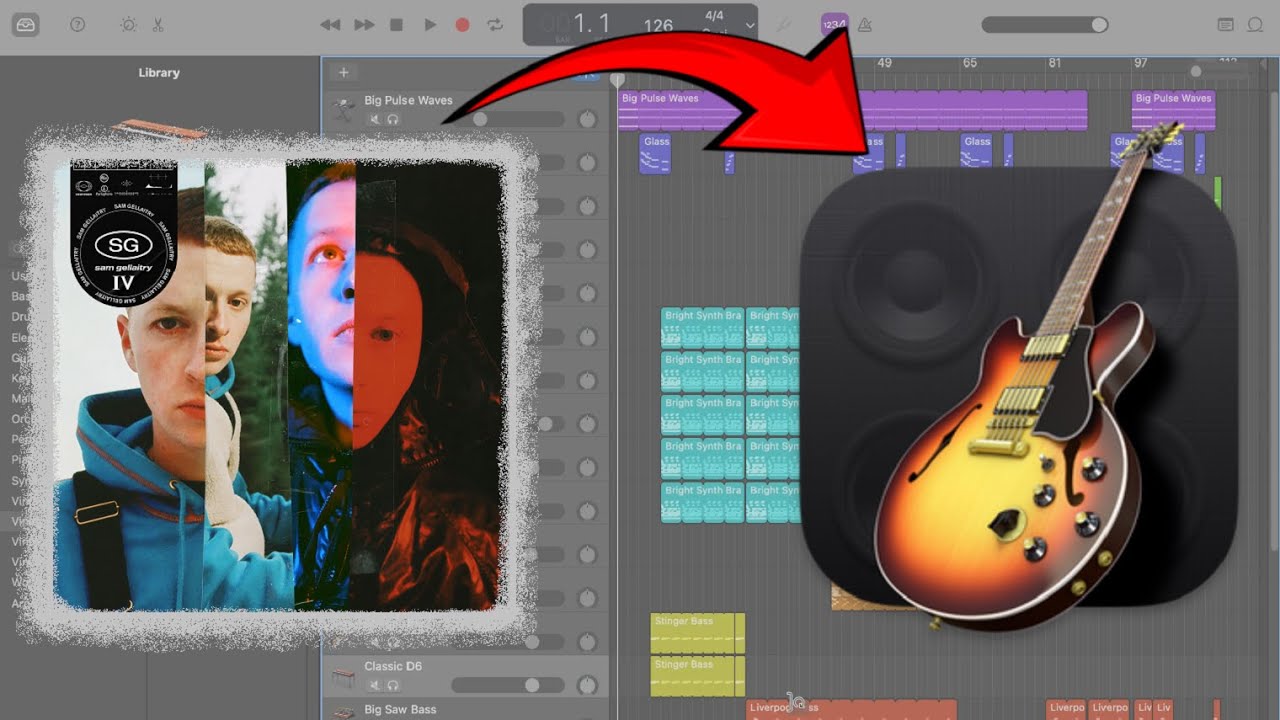Screen dimensions: 1280x720
Task: Click the pan knob on the second track
Action: [x=587, y=163]
